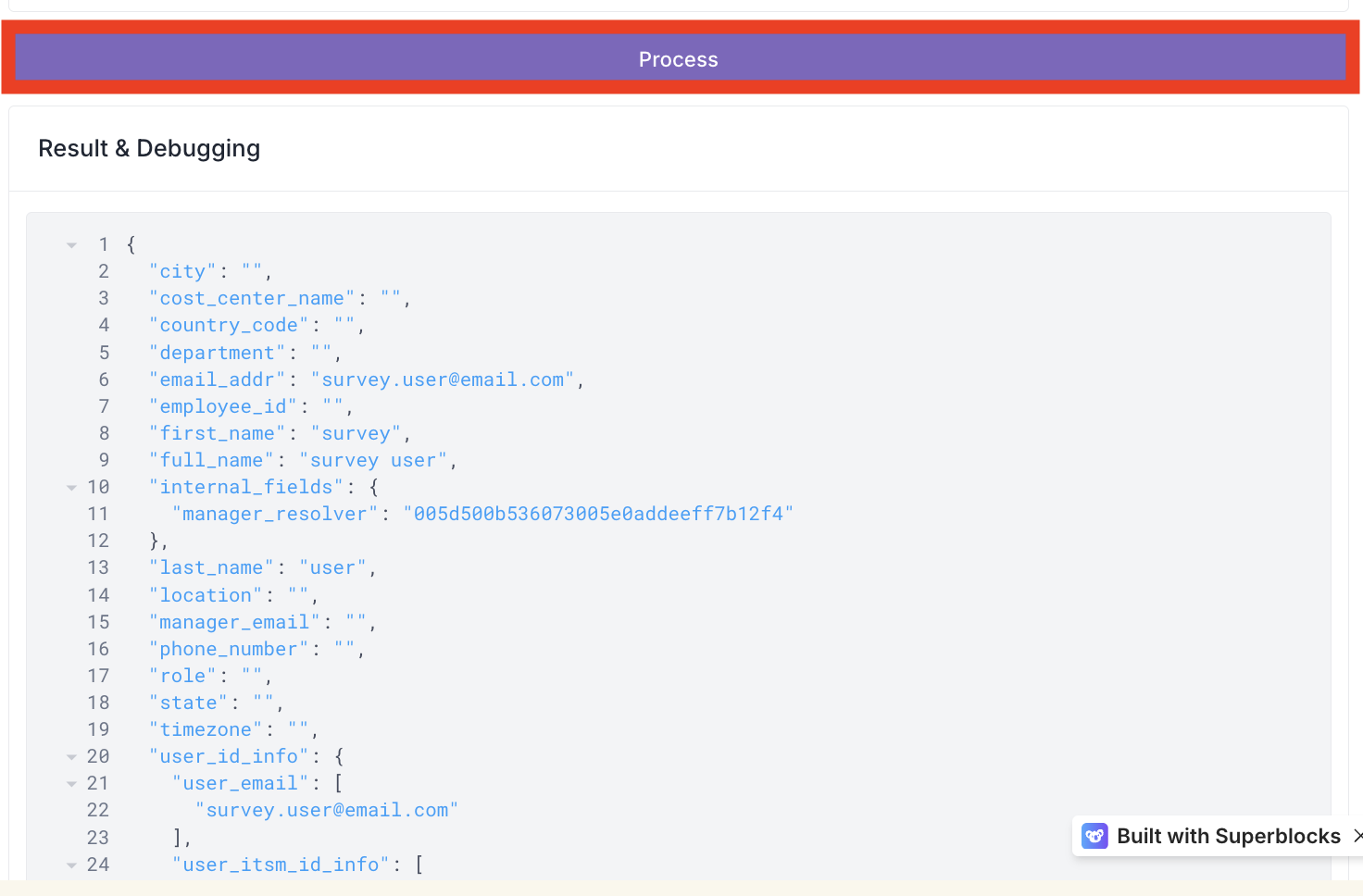Click the Superblocks logo icon

coord(1094,836)
